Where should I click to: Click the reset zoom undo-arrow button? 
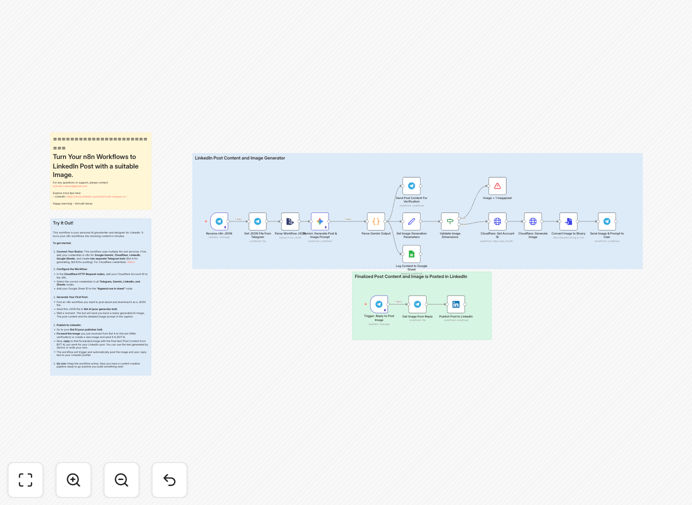point(169,480)
